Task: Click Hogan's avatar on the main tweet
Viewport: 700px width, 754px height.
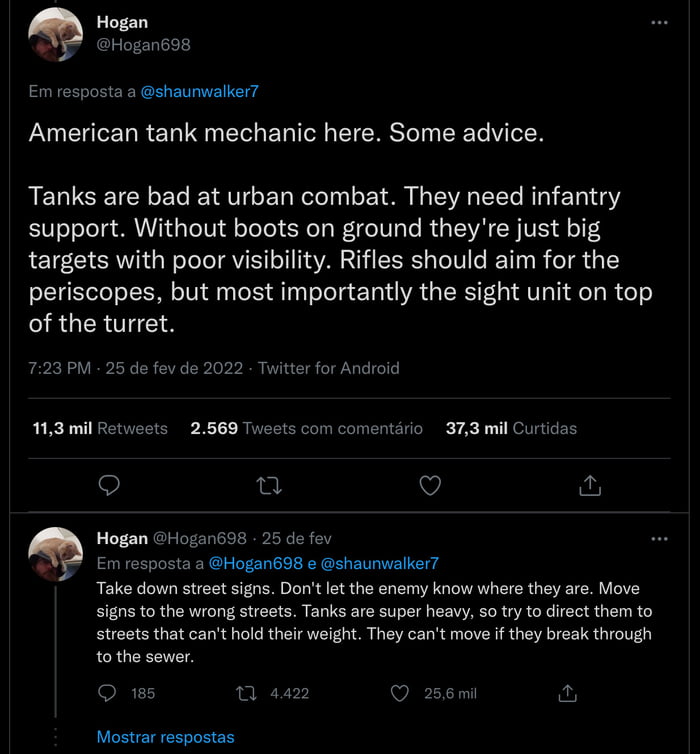Action: (x=56, y=34)
